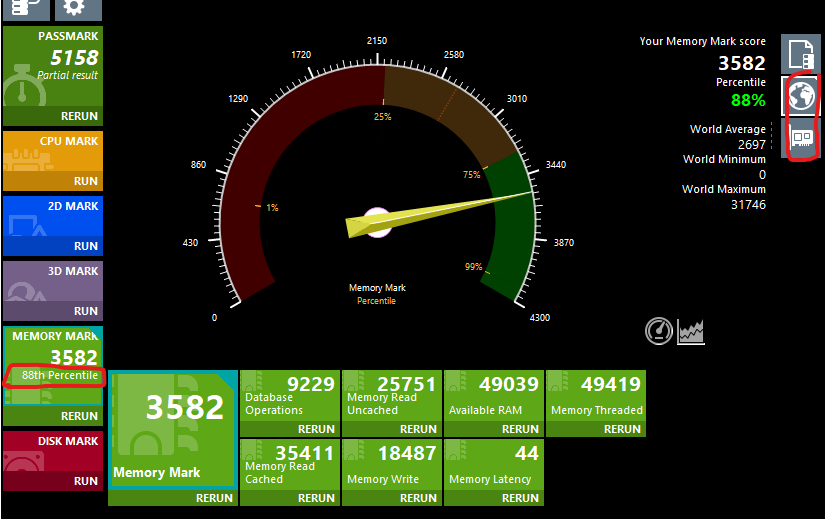
Task: Click the orange Percentile label under the gauge
Action: click(x=376, y=301)
